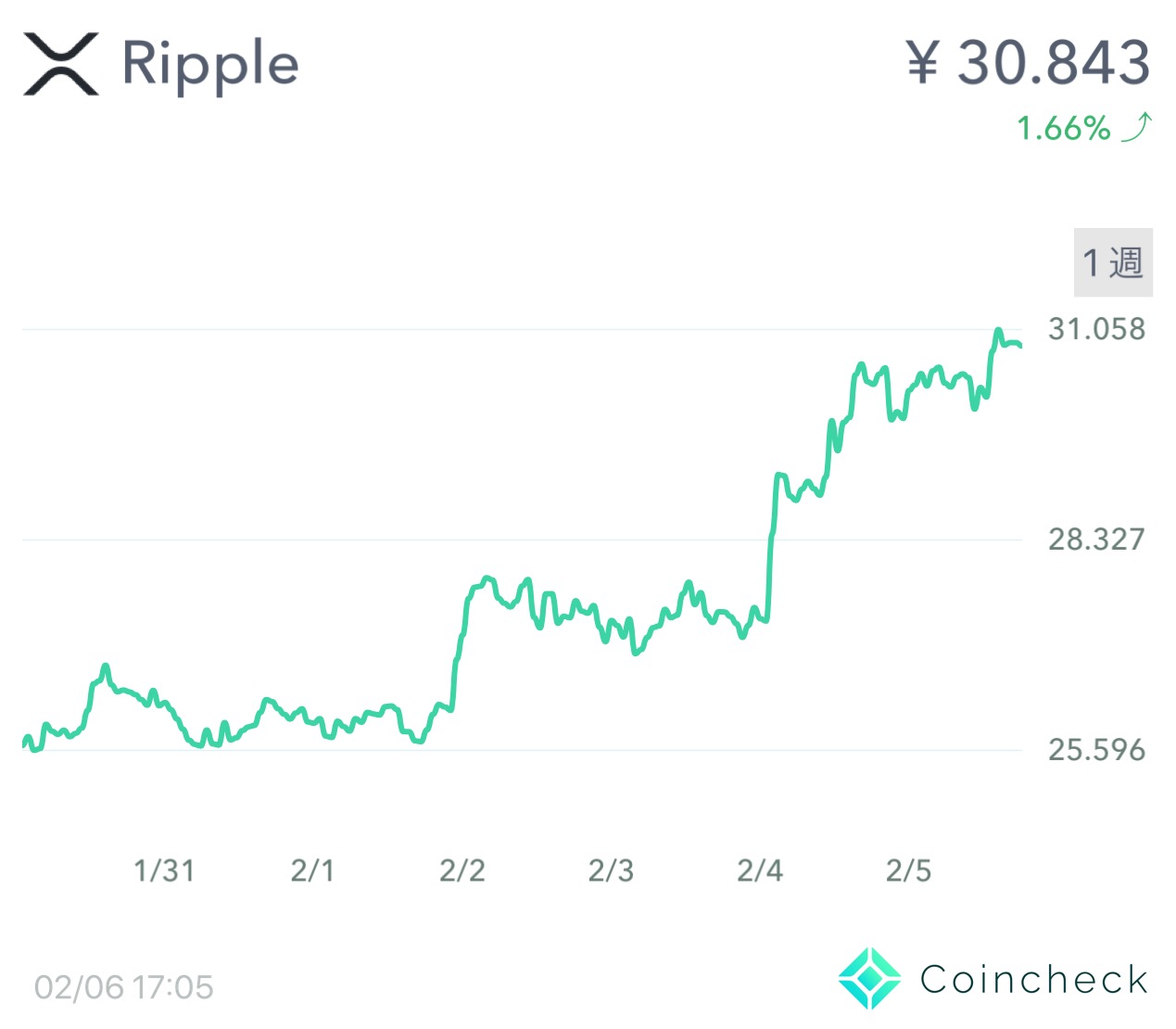Click the Ripple X logo icon
Screen dimensions: 1176x1029
[60, 64]
